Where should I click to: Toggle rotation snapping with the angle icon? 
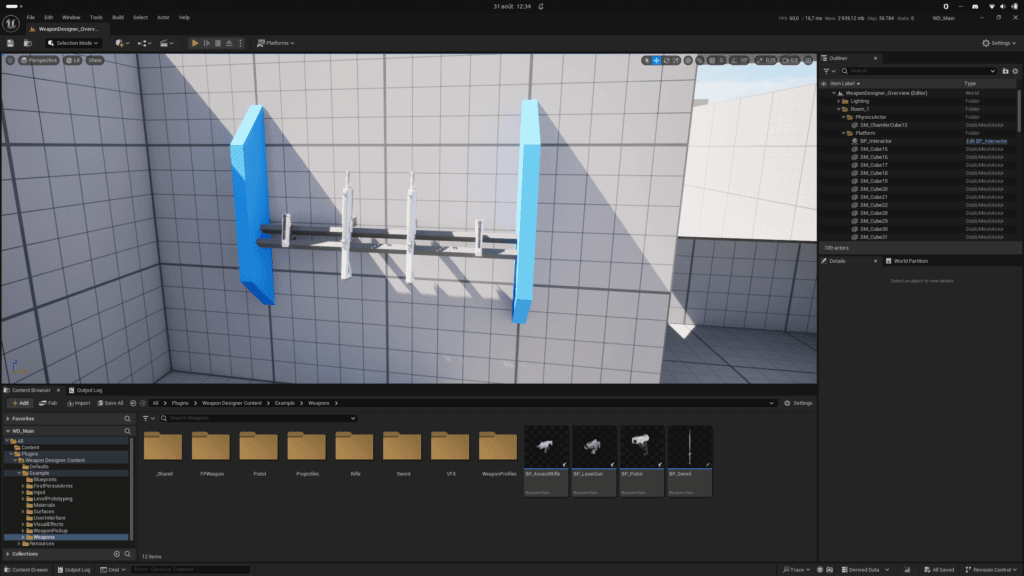pos(734,60)
